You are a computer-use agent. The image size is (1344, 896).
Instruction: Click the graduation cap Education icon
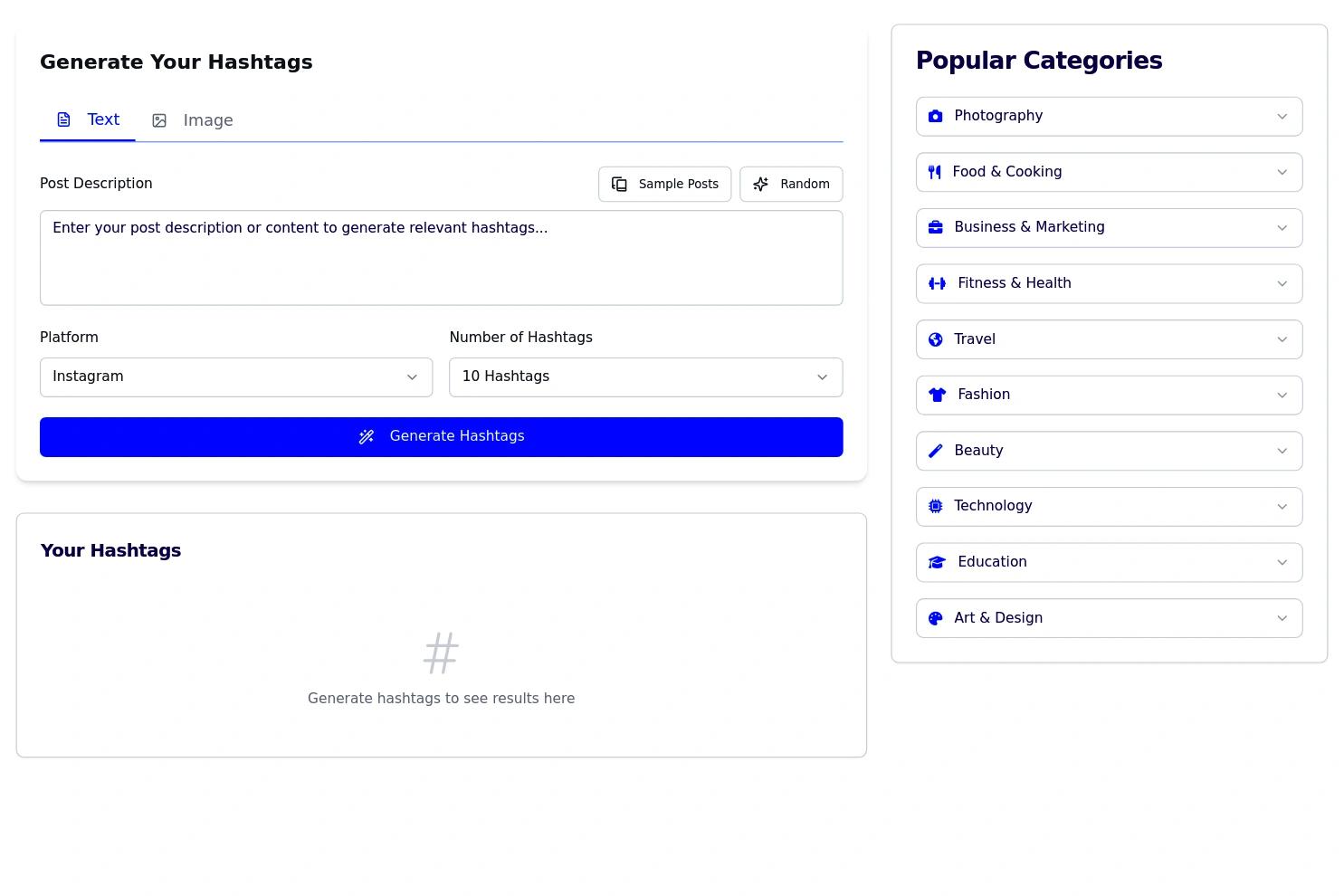click(x=937, y=562)
